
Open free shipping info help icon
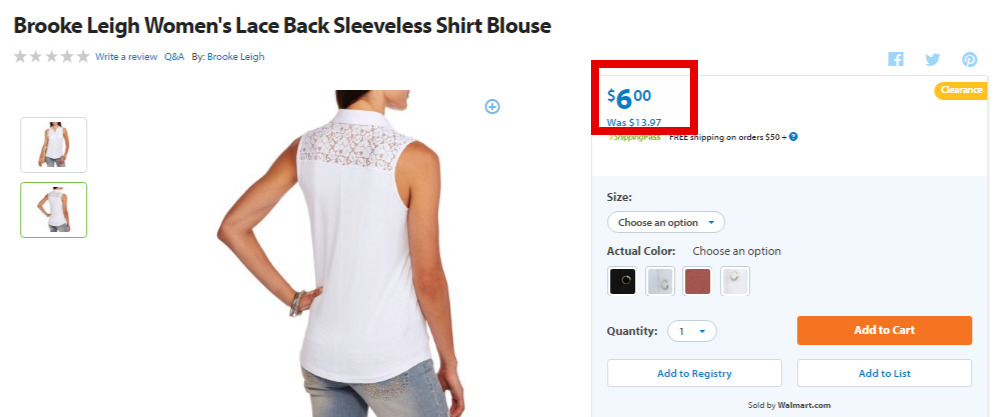pyautogui.click(x=793, y=136)
